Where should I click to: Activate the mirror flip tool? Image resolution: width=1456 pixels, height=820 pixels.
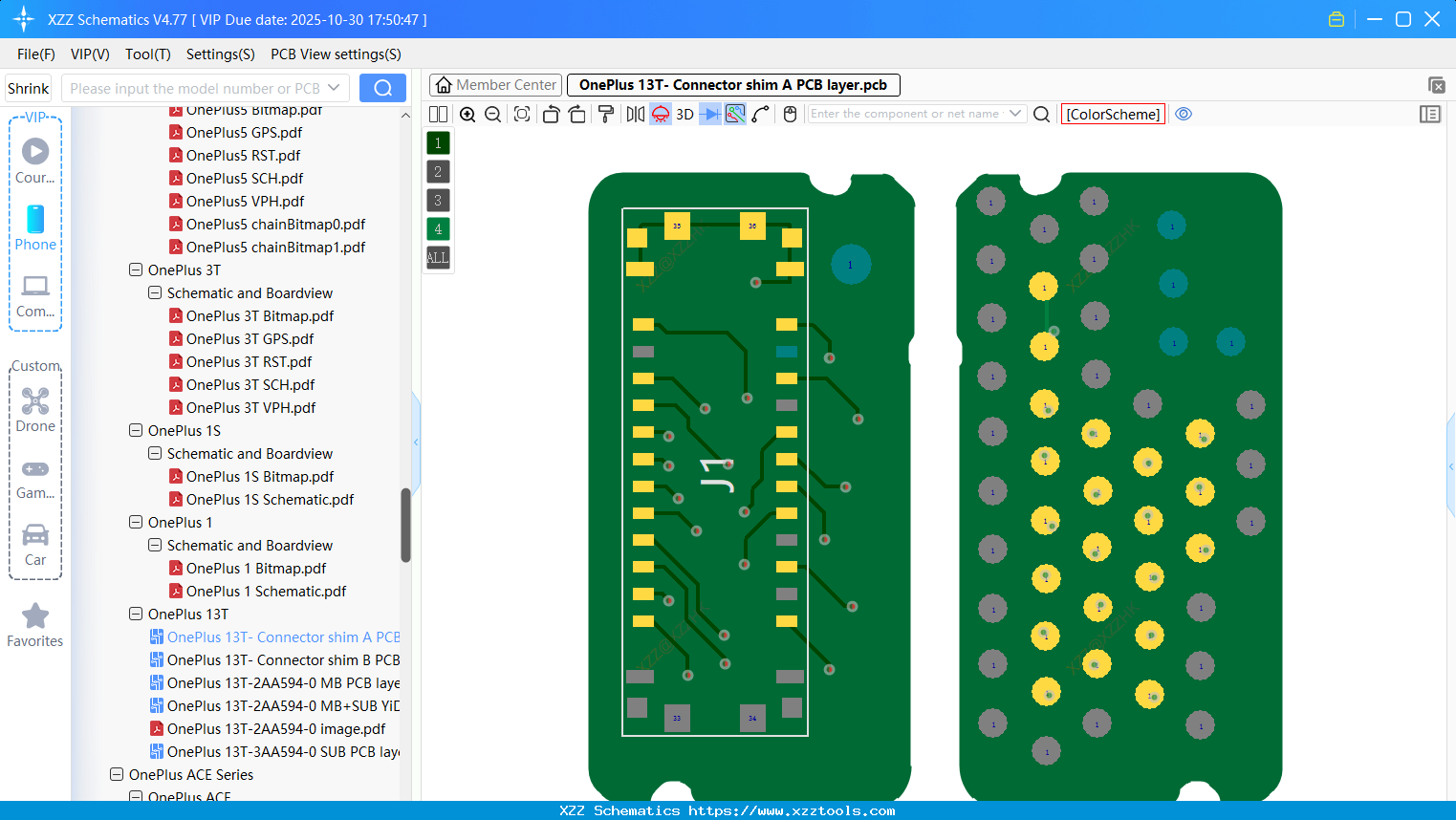pos(634,114)
